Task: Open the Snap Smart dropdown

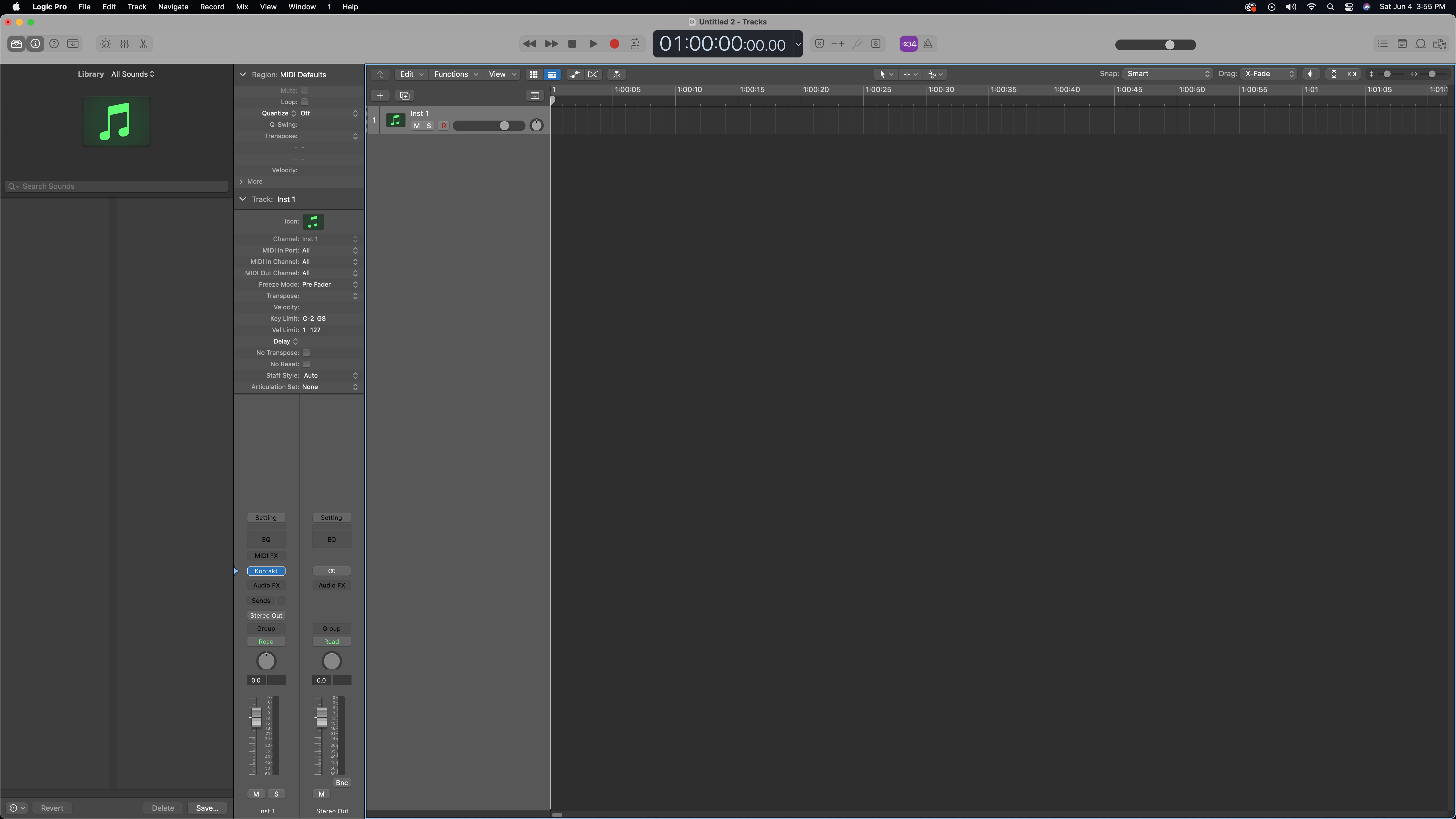Action: (1168, 74)
